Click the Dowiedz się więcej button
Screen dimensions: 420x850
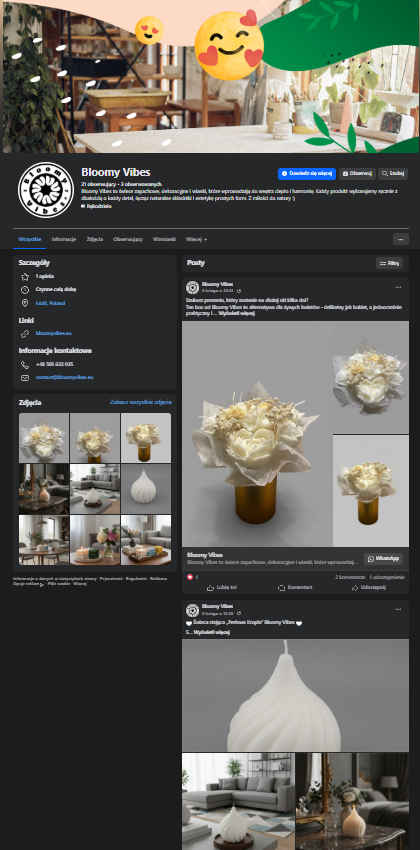[307, 173]
